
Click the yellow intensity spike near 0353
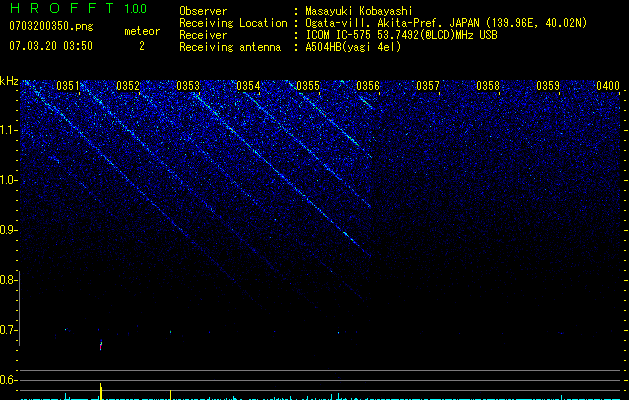tap(170, 395)
